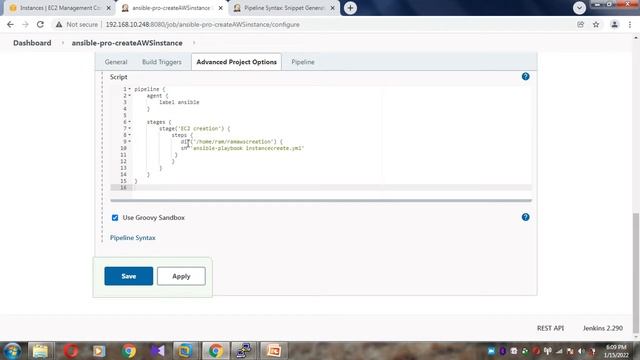The image size is (640, 360).
Task: Launch Opera from the taskbar
Action: click(71, 351)
